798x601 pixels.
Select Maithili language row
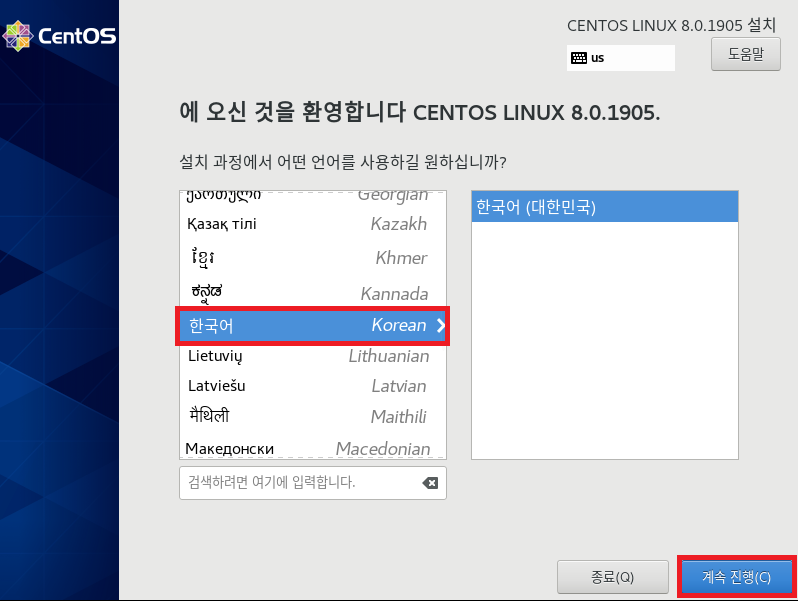(312, 417)
